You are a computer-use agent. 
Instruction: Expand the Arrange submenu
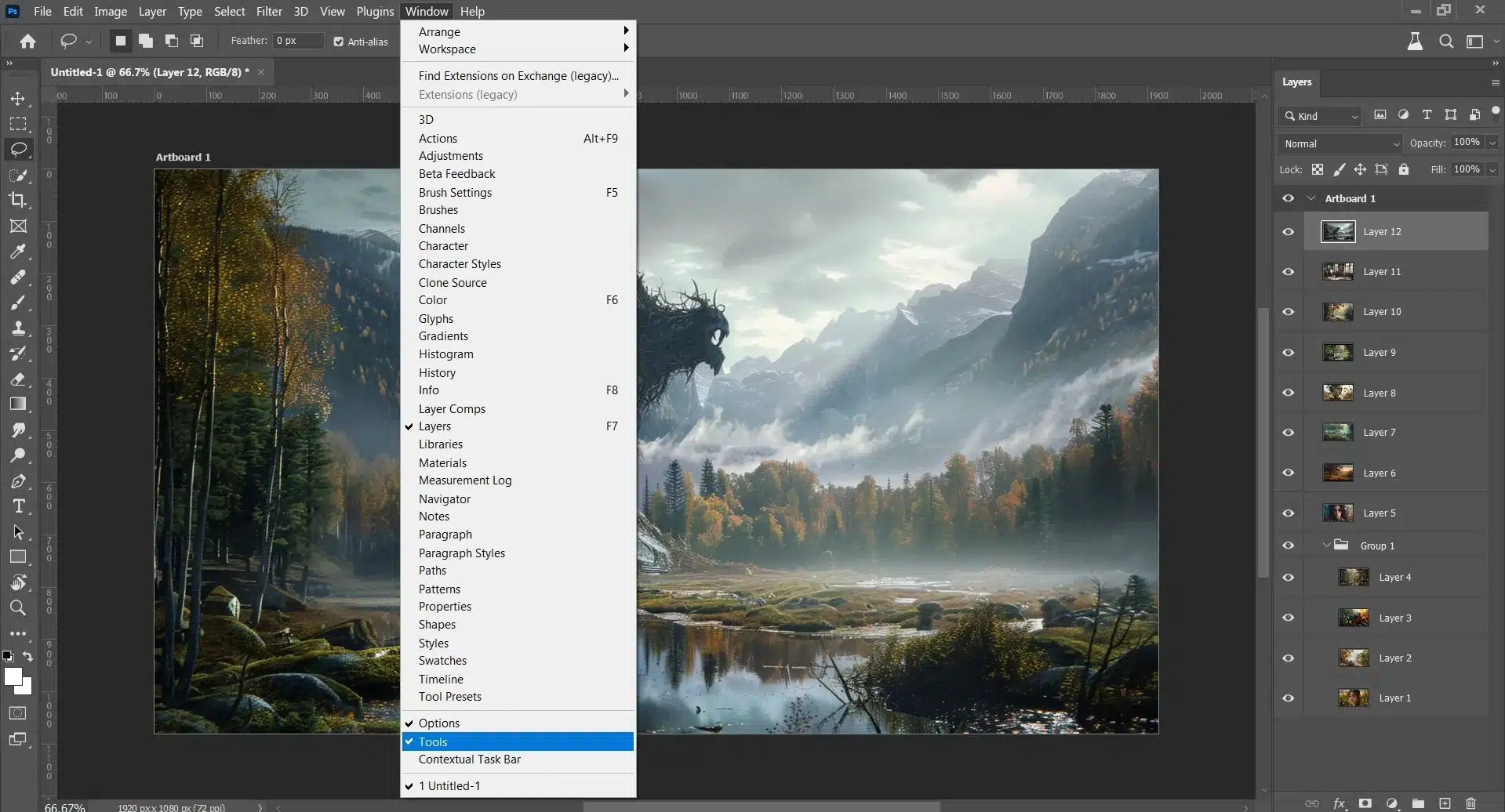(518, 31)
